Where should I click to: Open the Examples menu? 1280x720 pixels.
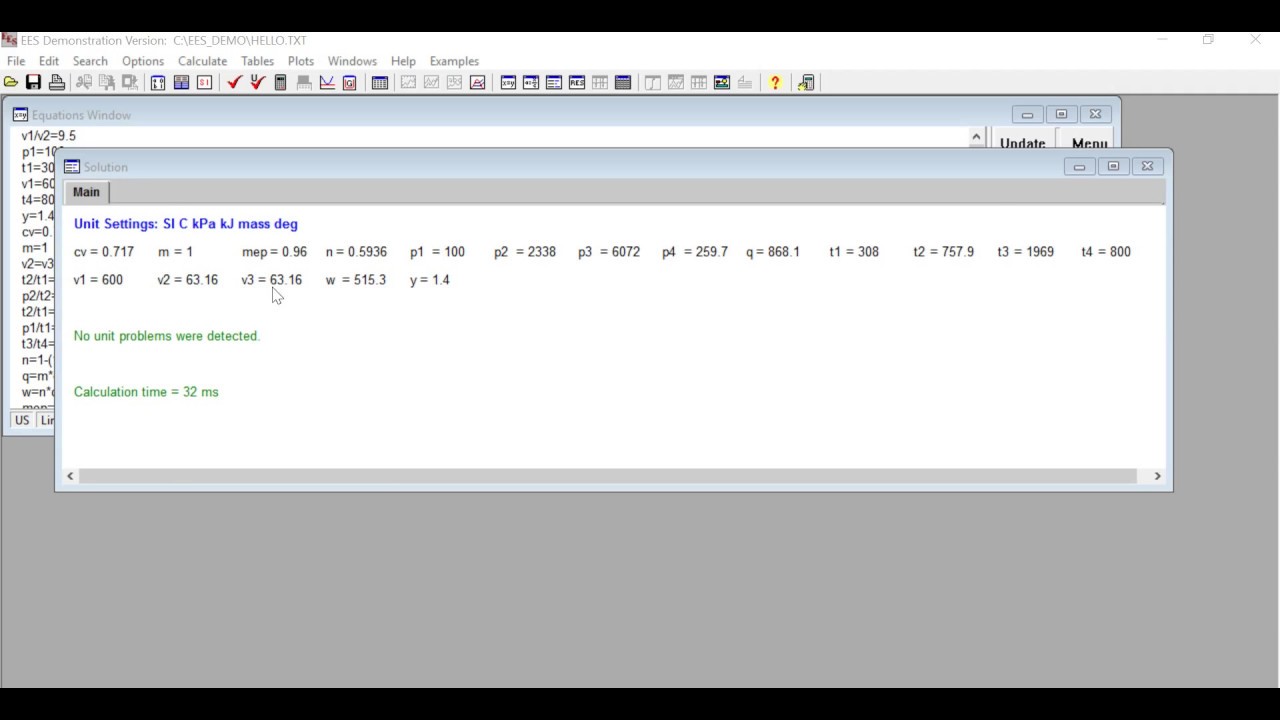tap(454, 61)
